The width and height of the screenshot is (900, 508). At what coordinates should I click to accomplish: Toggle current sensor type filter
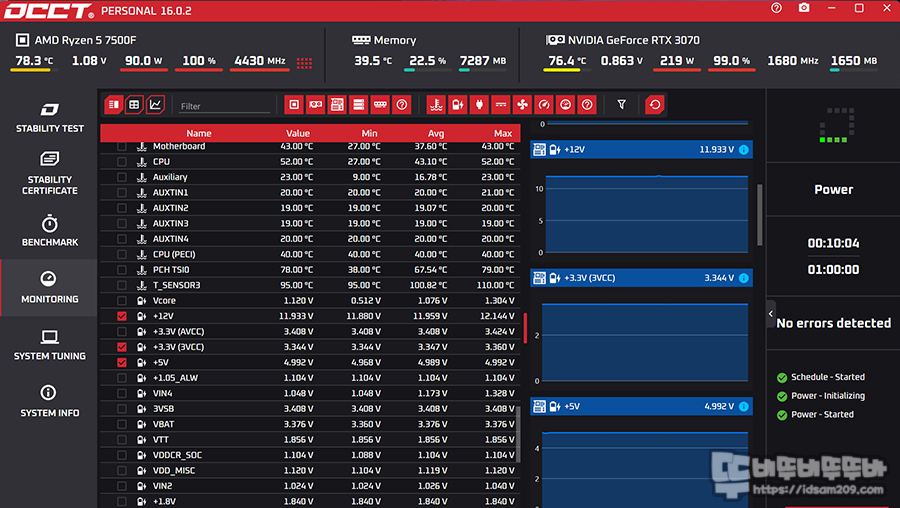coord(501,104)
